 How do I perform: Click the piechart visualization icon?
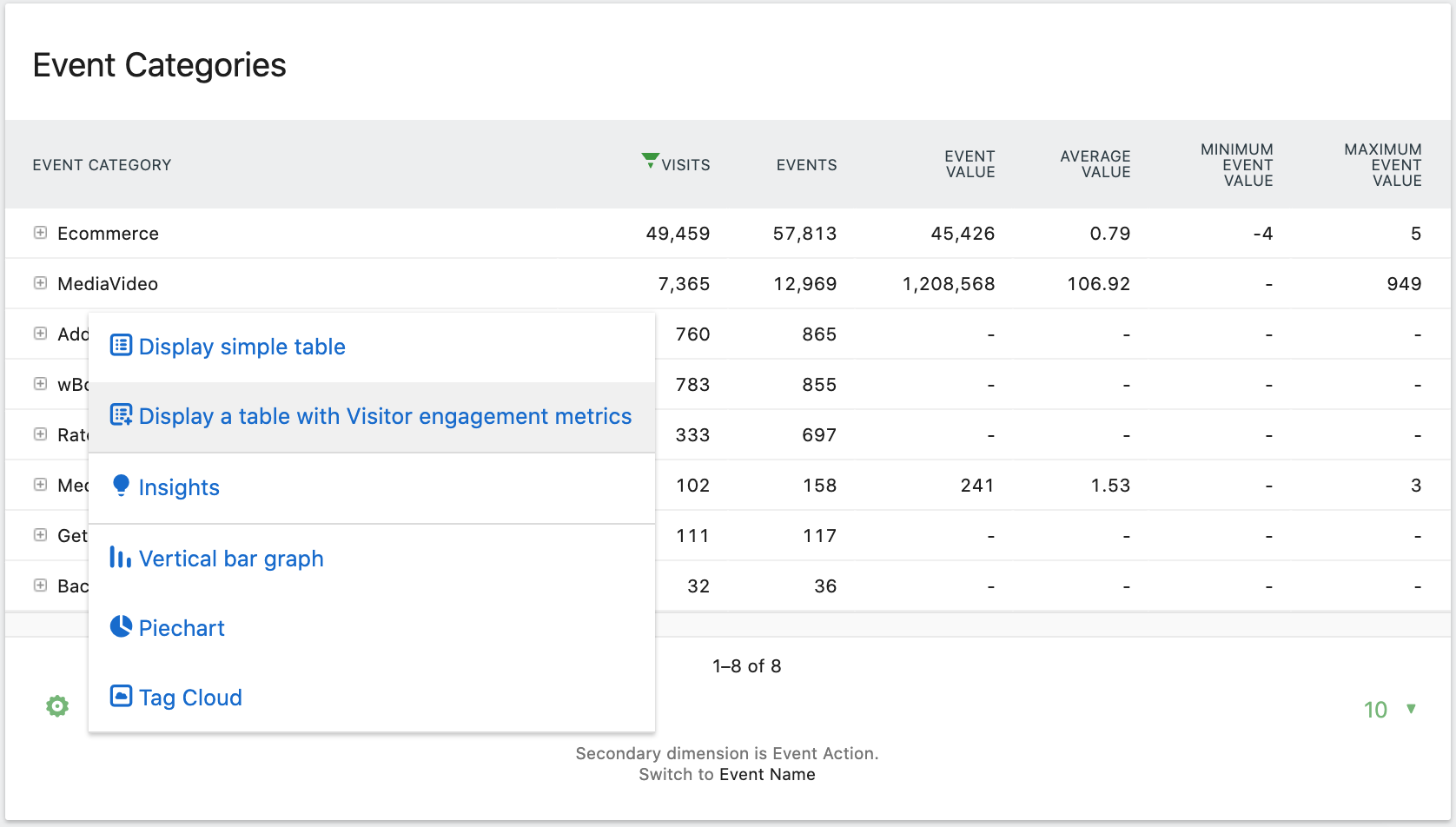tap(119, 626)
